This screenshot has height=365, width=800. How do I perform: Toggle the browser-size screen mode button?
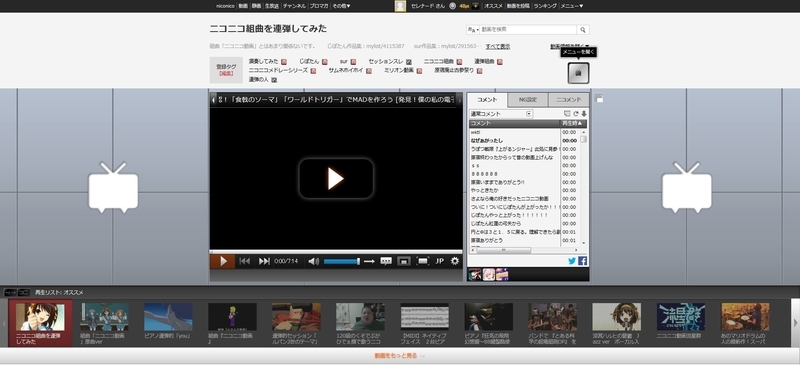404,261
